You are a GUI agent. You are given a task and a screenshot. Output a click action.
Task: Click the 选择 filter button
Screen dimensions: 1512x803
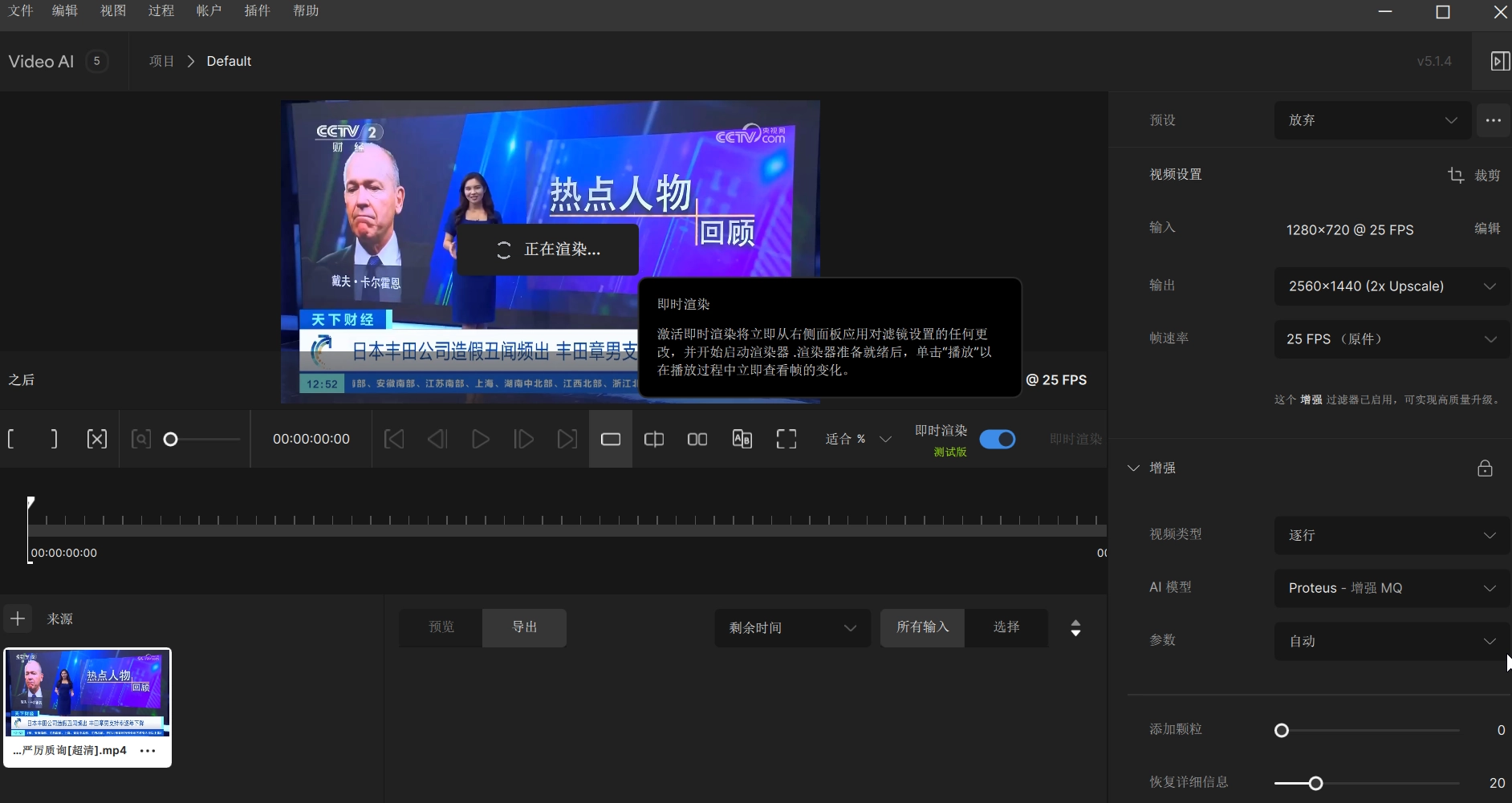click(x=1006, y=627)
